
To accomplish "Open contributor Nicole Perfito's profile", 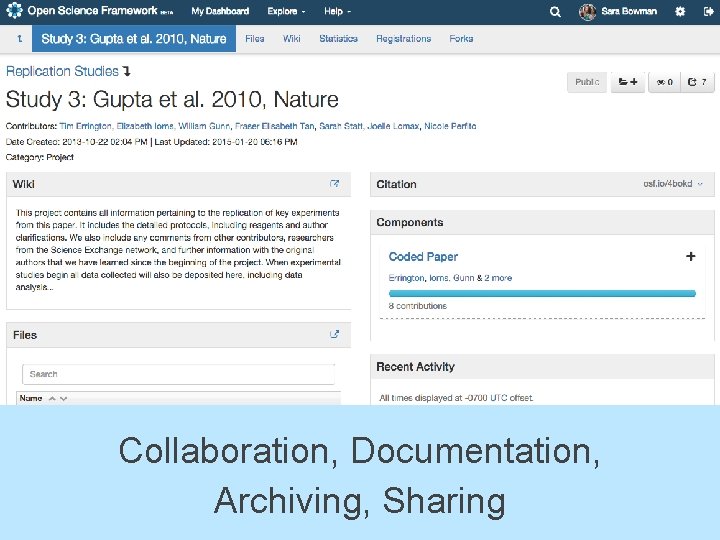I will point(450,126).
